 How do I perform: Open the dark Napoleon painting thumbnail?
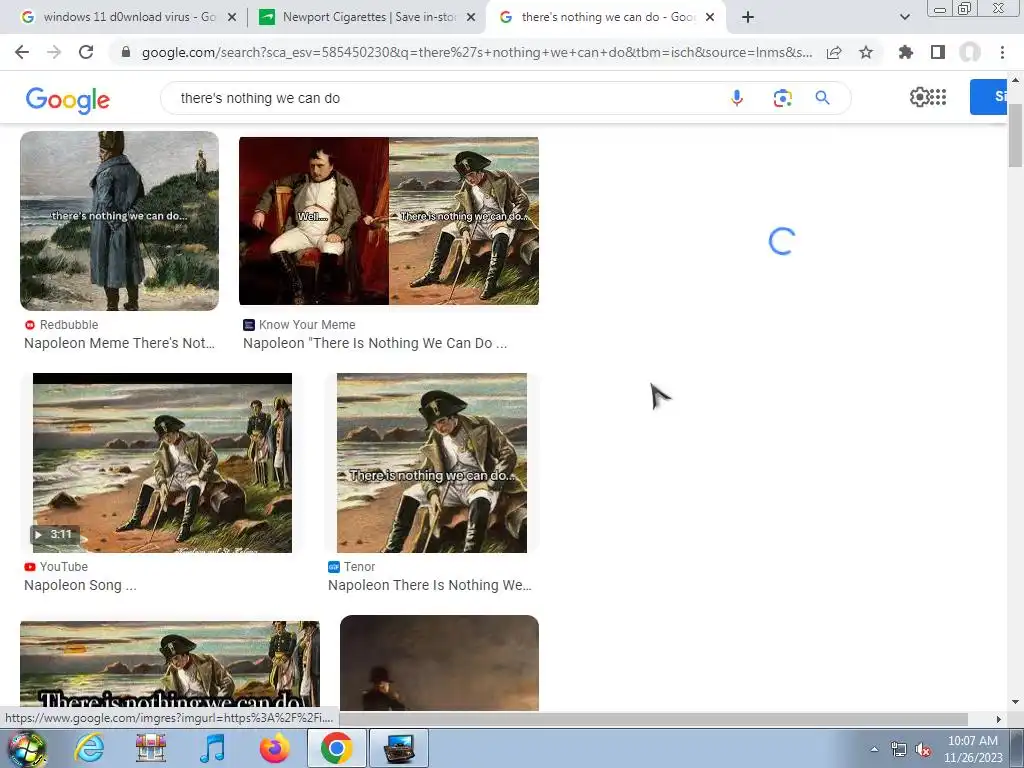click(440, 663)
